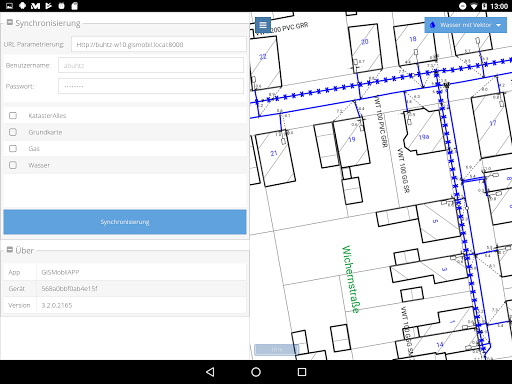512x384 pixels.
Task: Click the map scale bar at bottom
Action: (x=276, y=350)
